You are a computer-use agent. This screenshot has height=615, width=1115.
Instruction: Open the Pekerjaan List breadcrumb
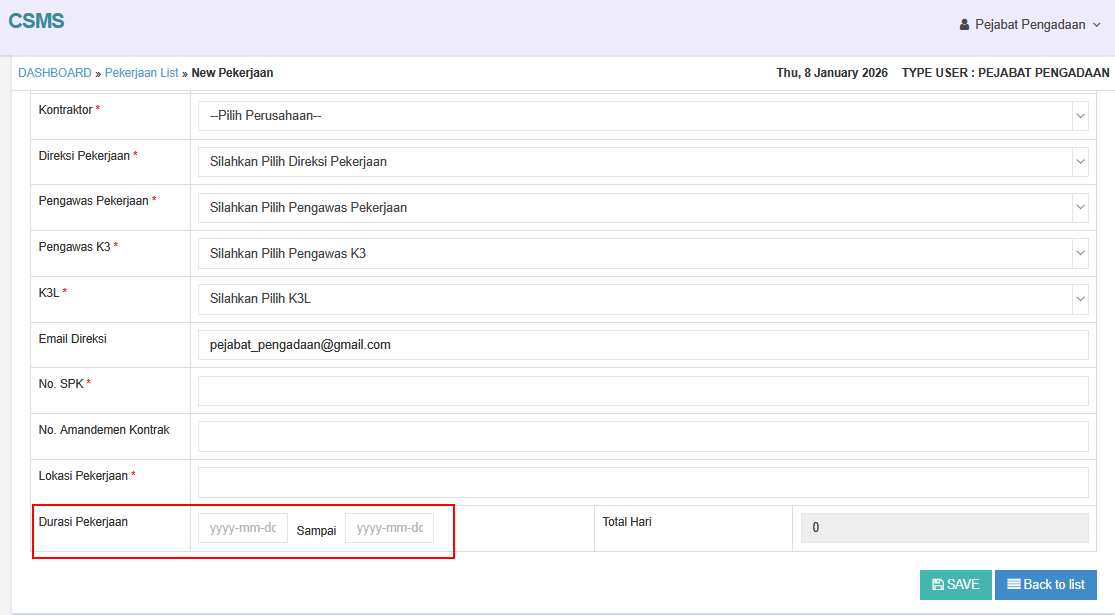(141, 73)
